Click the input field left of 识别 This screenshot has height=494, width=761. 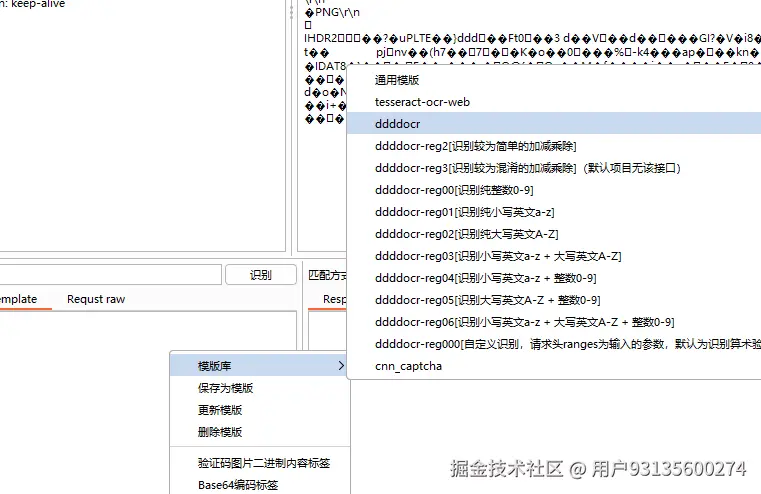pyautogui.click(x=111, y=275)
